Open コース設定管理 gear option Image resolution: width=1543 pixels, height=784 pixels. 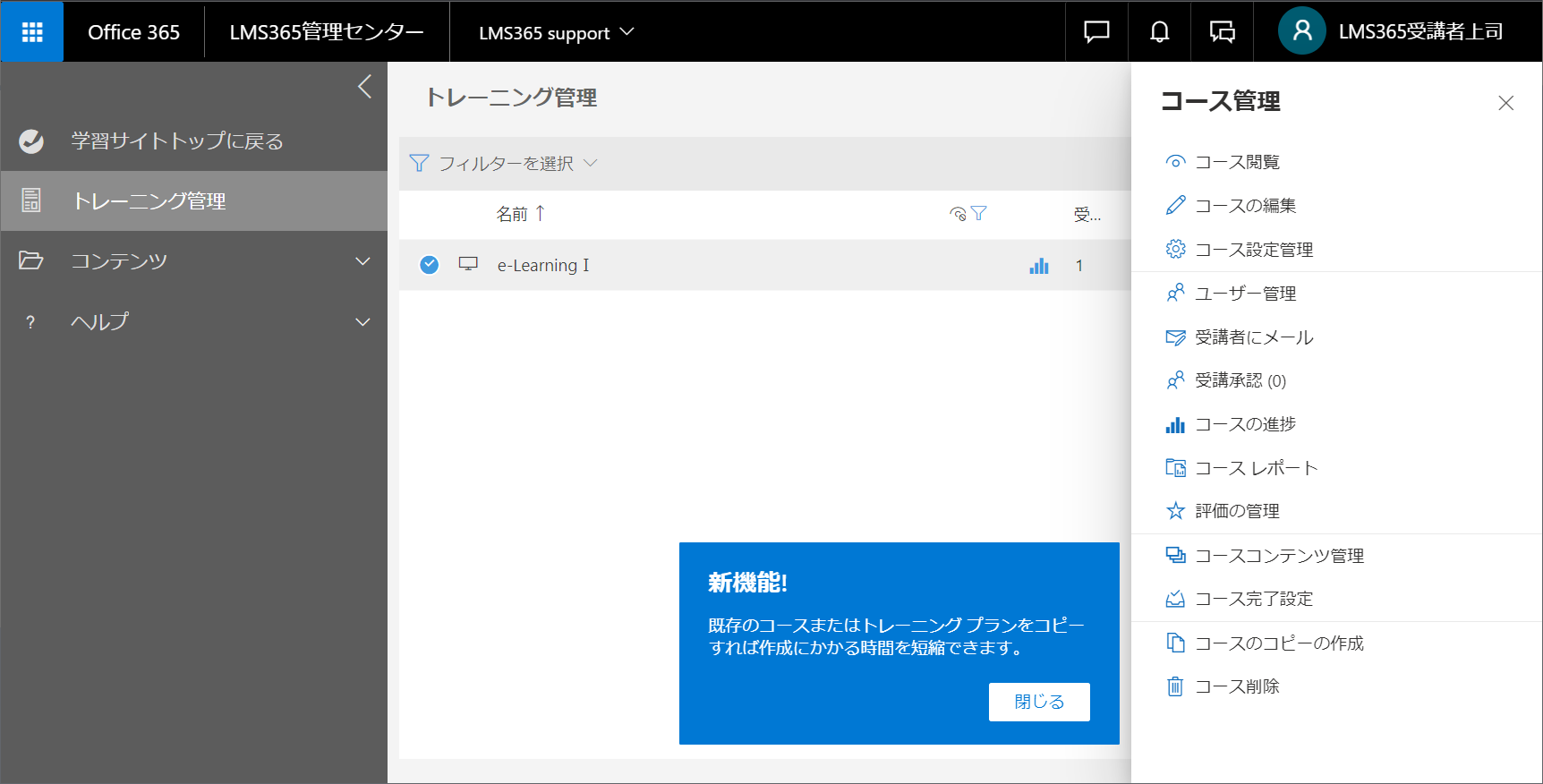point(1240,250)
